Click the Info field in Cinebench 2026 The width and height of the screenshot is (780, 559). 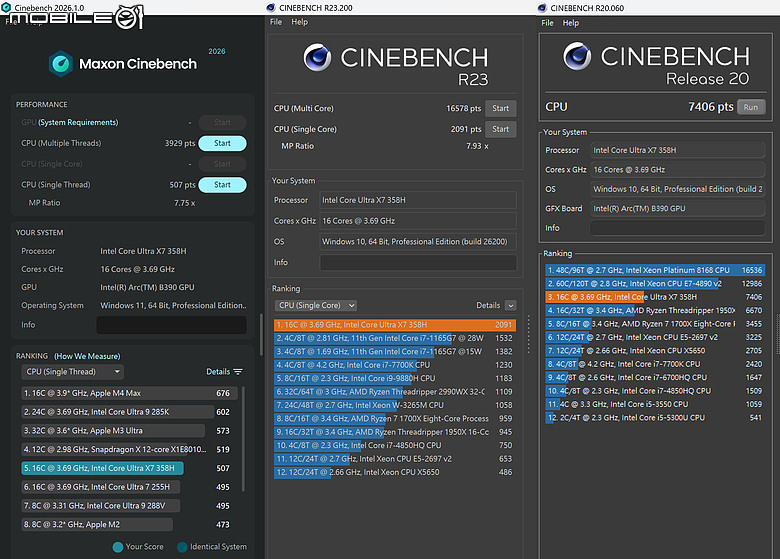(172, 325)
